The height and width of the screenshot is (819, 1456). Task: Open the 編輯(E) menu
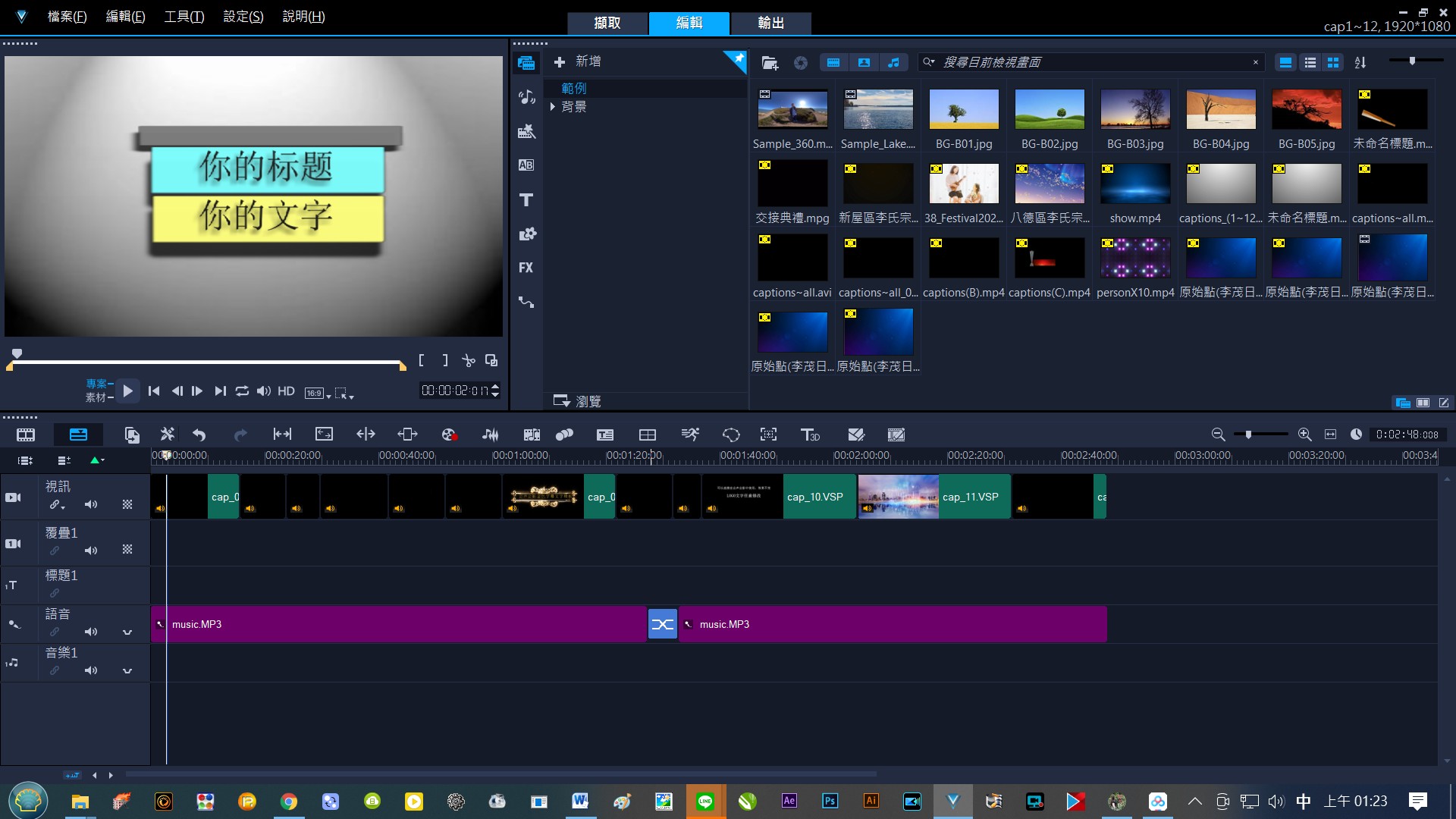pyautogui.click(x=125, y=17)
